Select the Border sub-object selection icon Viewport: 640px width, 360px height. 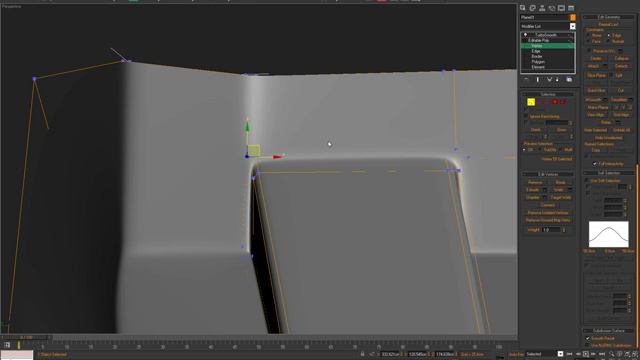(547, 102)
